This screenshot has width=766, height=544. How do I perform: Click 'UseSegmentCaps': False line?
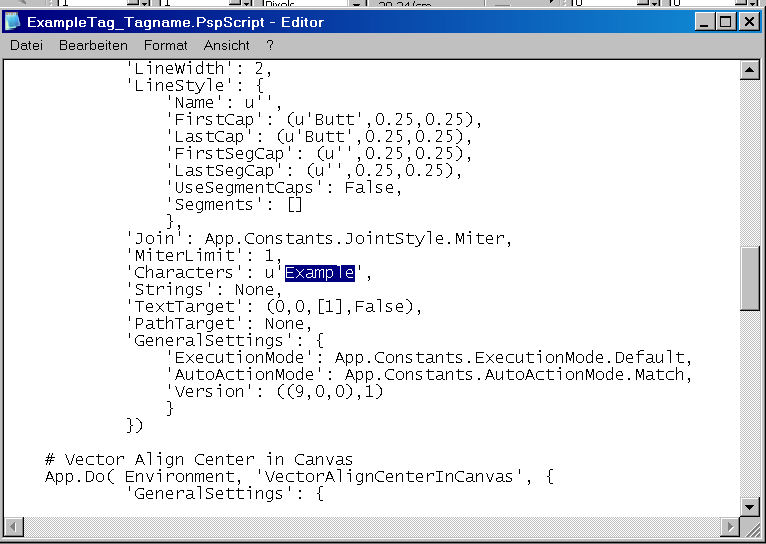point(284,188)
